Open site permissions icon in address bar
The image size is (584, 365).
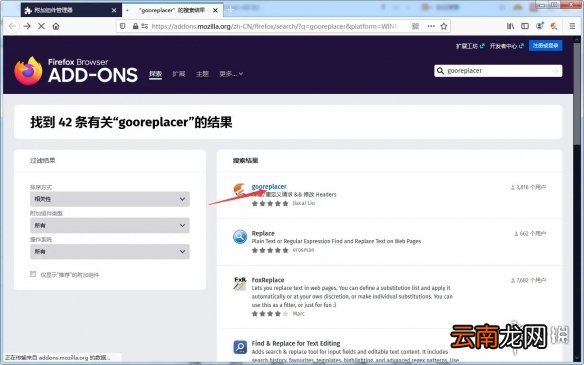tap(145, 26)
